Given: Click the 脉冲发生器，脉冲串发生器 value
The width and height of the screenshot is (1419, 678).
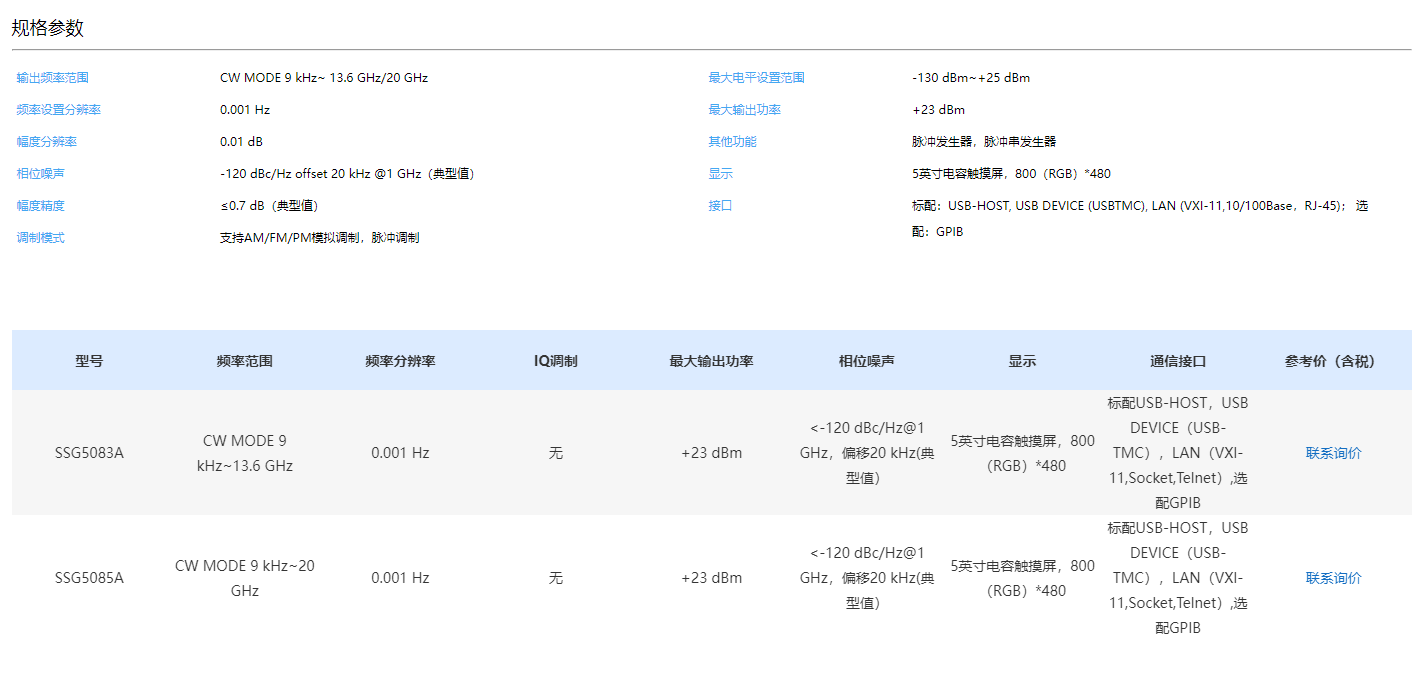Looking at the screenshot, I should 984,142.
